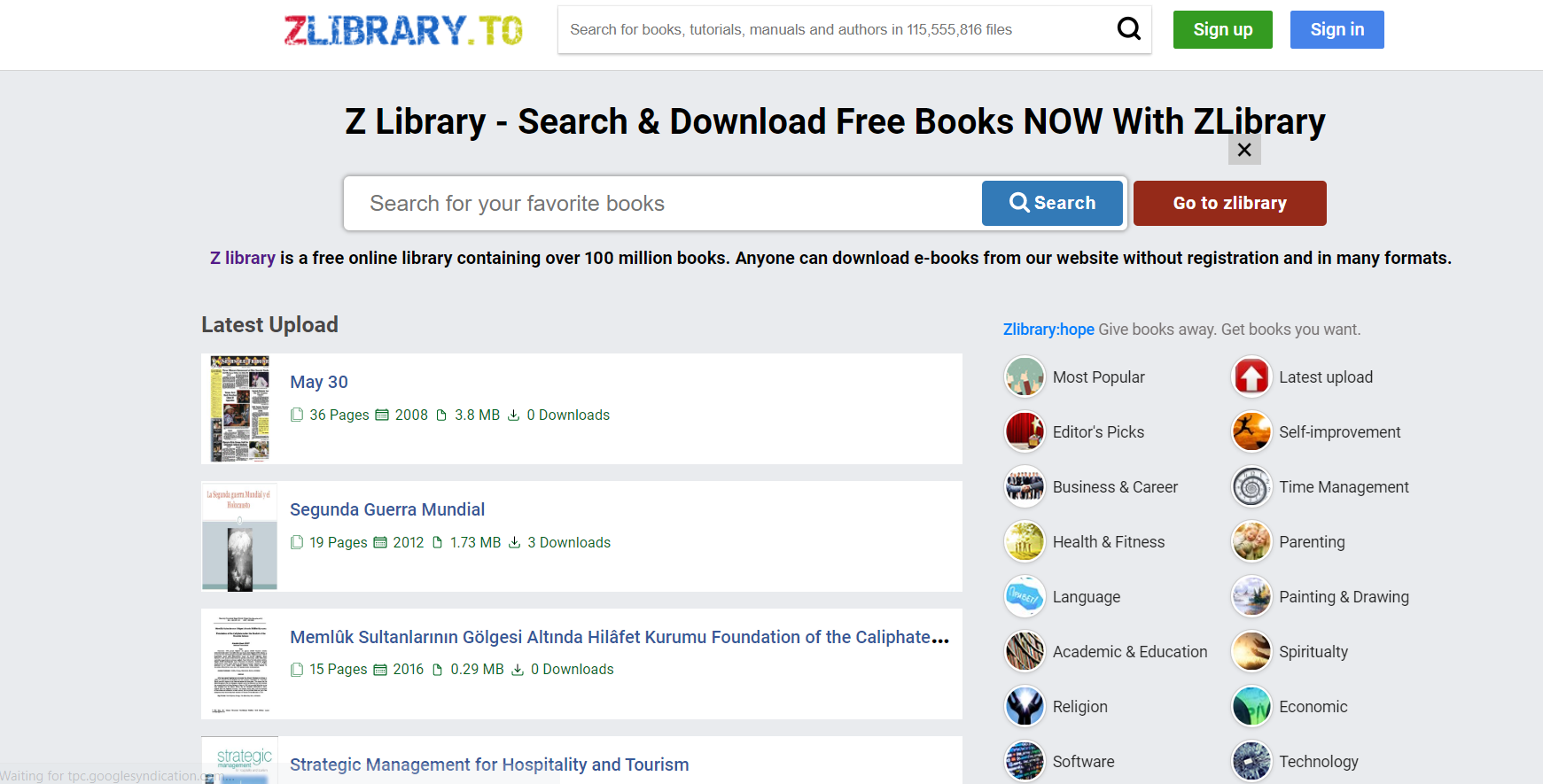Click the 'Painting & Drawing' text label
Viewport: 1543px width, 784px height.
(1344, 597)
